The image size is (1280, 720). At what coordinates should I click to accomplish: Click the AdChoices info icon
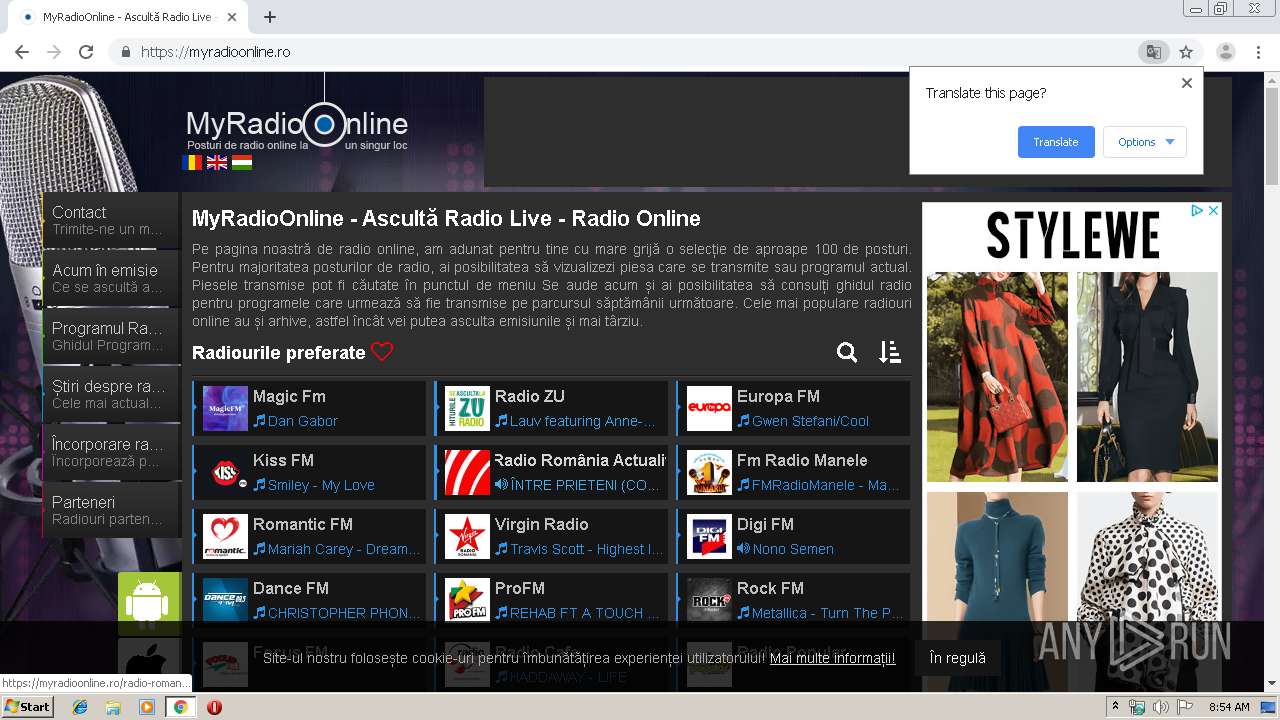(1197, 211)
